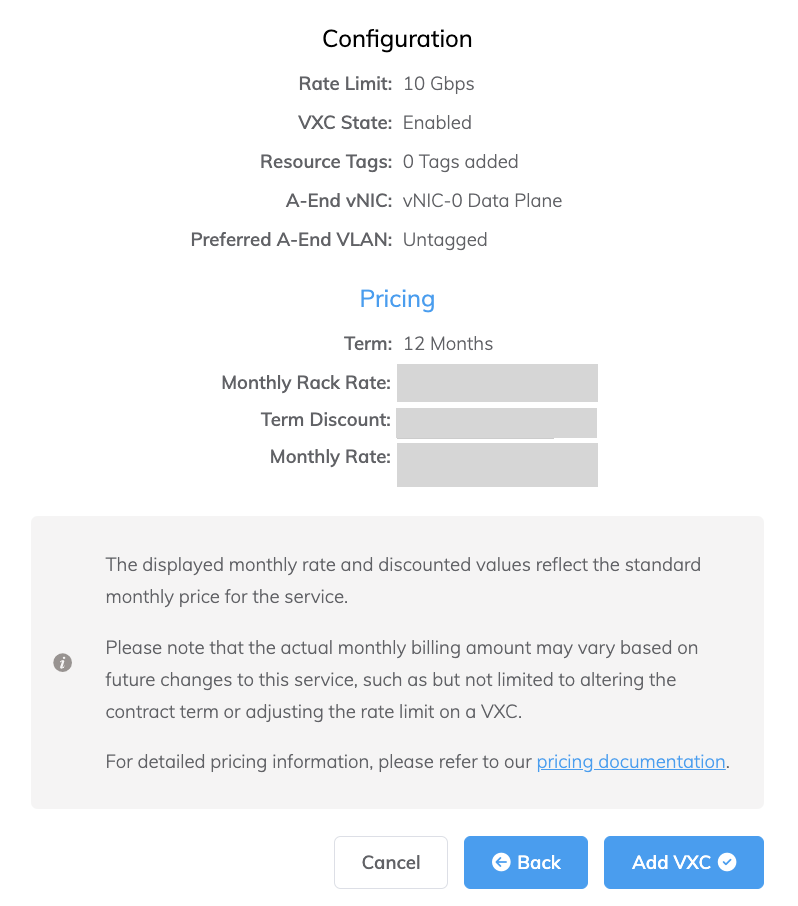
Task: Click the Cancel button
Action: (390, 862)
